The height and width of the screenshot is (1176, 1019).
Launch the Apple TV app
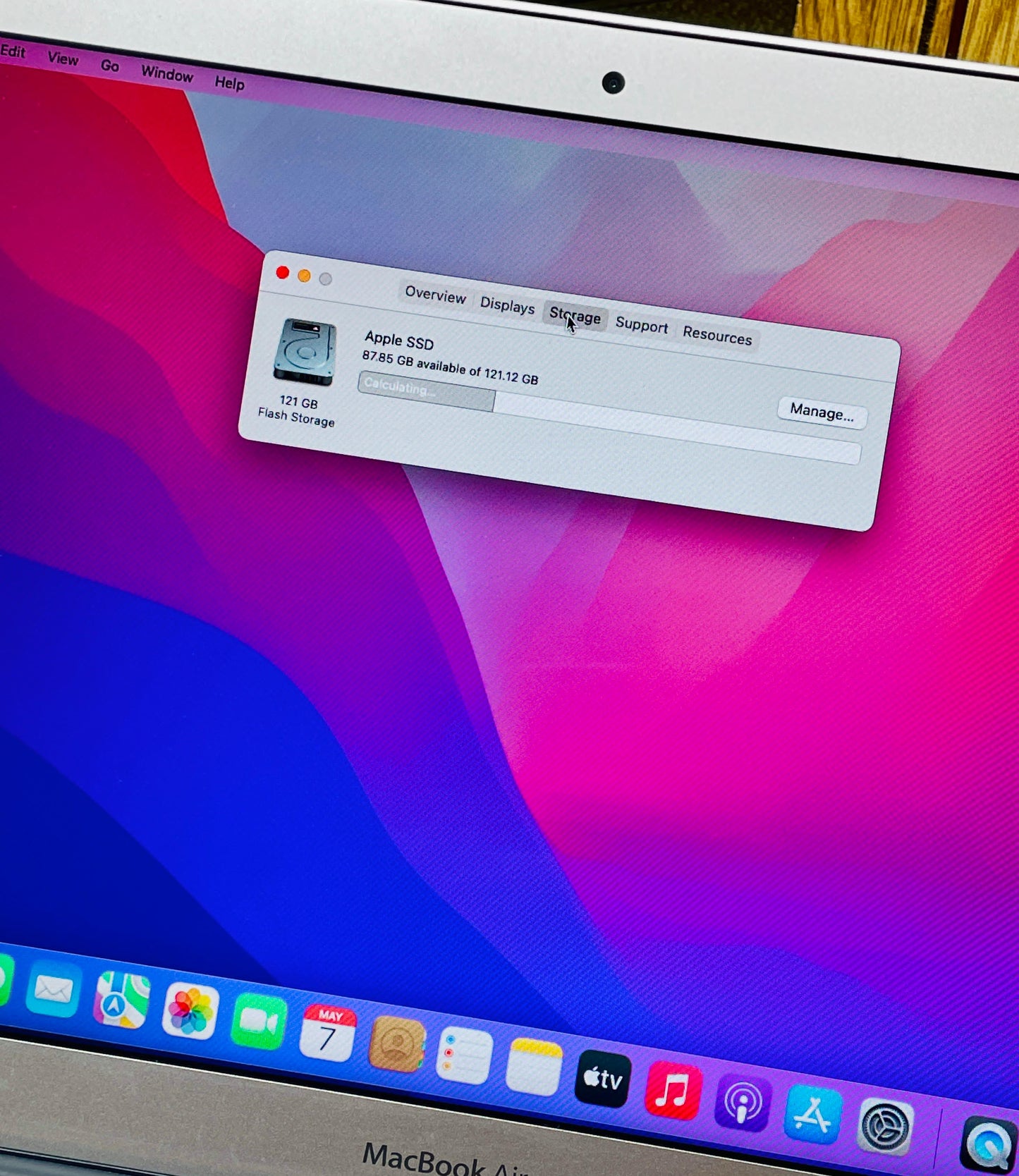(x=603, y=1079)
